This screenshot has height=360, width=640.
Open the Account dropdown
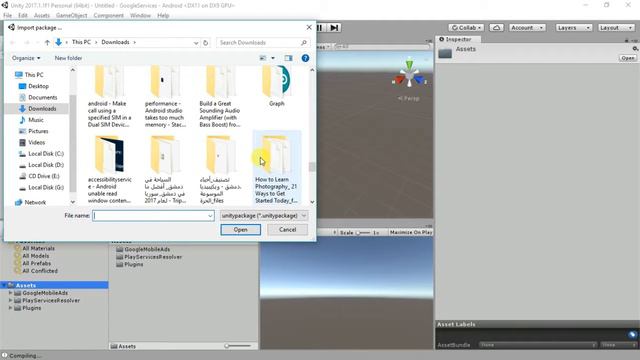[x=527, y=28]
